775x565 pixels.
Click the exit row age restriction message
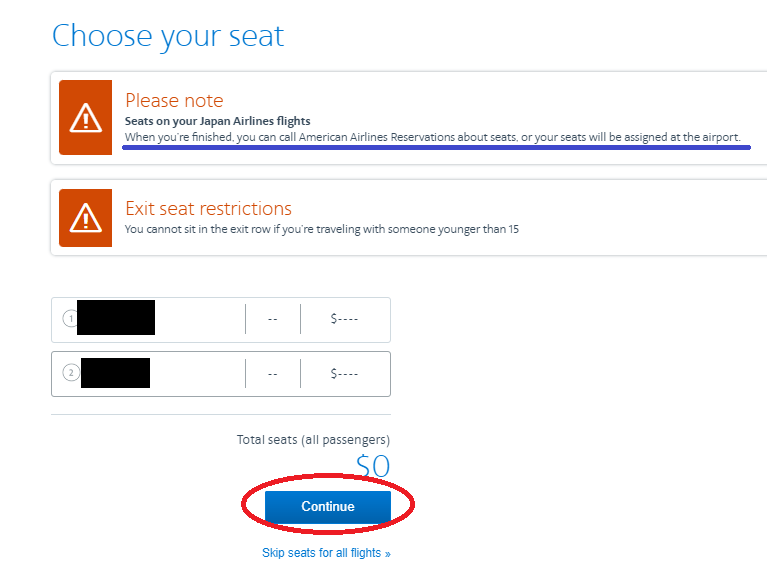(x=322, y=229)
